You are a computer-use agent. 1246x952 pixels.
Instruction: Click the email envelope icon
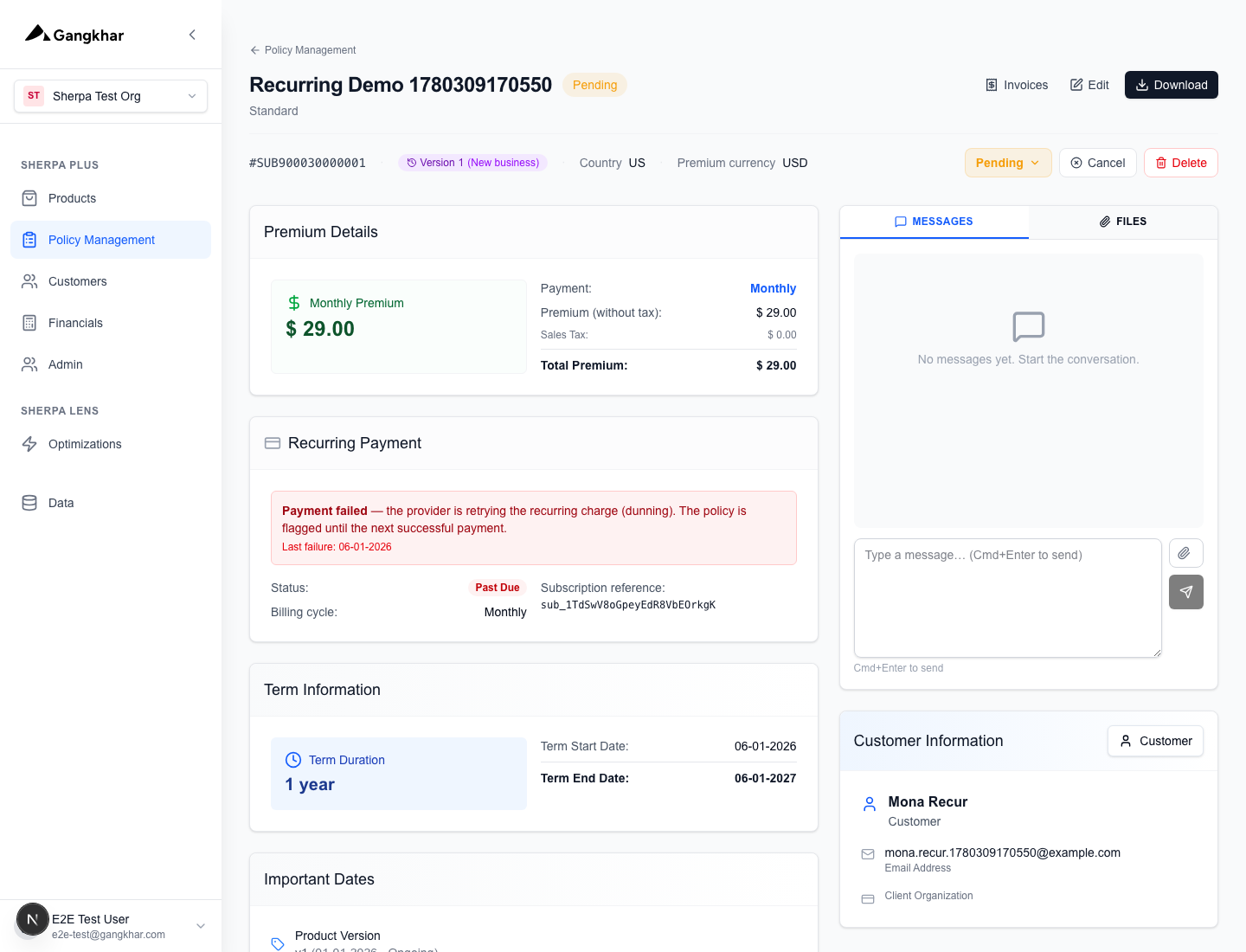(868, 854)
